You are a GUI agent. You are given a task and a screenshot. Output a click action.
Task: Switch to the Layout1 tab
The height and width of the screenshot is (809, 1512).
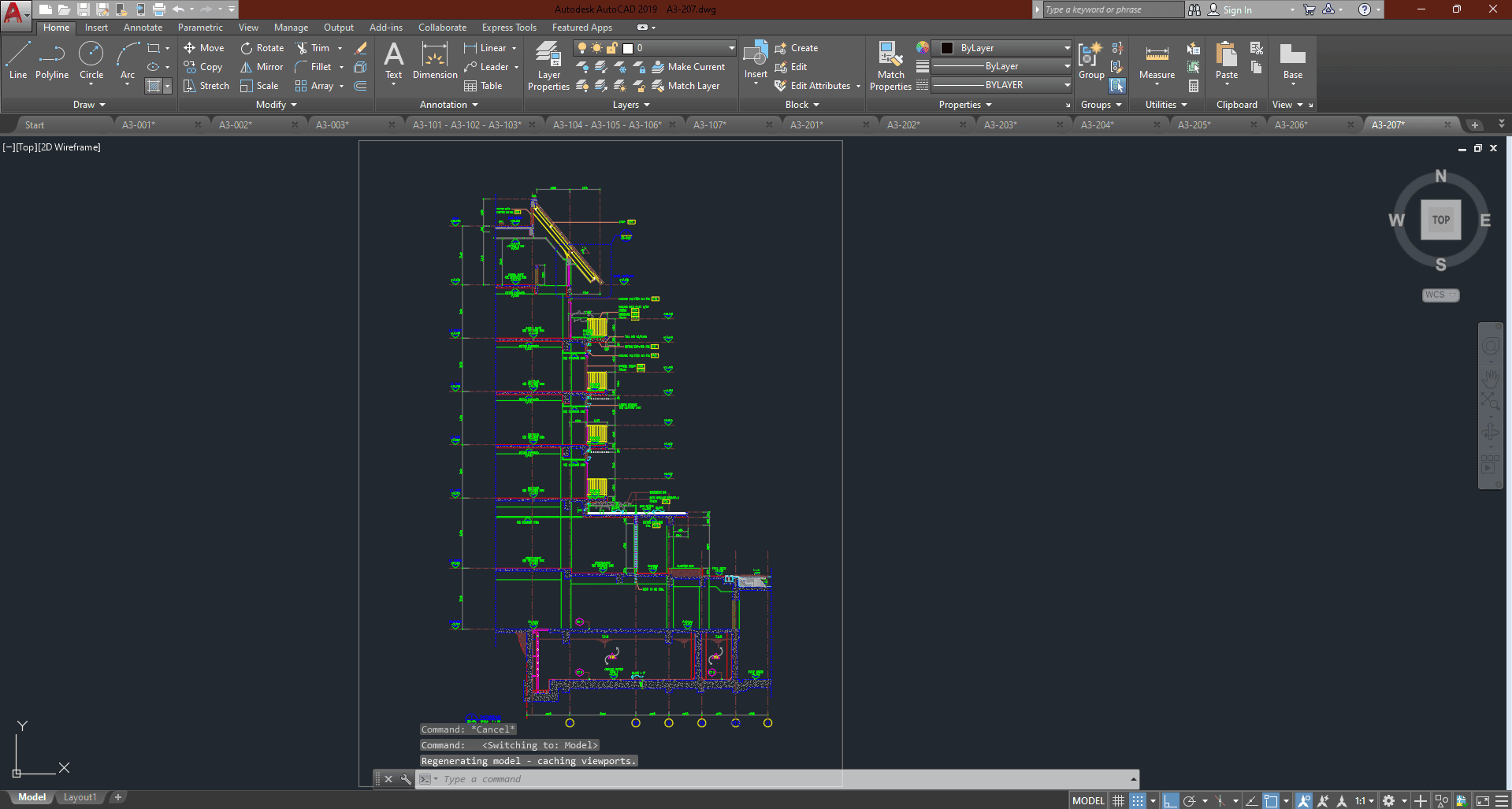[80, 797]
